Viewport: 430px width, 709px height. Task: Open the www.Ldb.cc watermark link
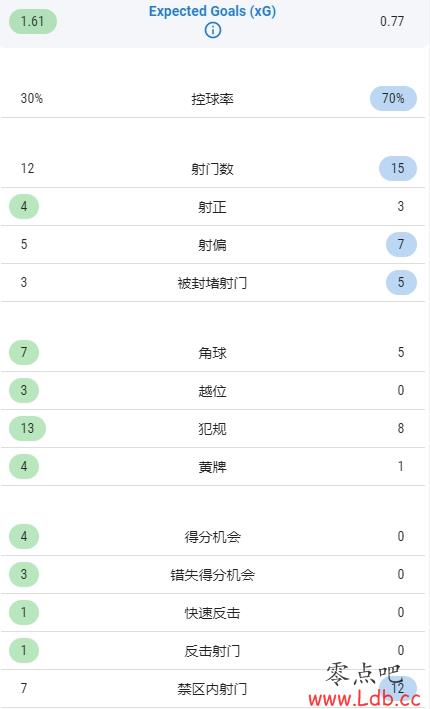(364, 699)
